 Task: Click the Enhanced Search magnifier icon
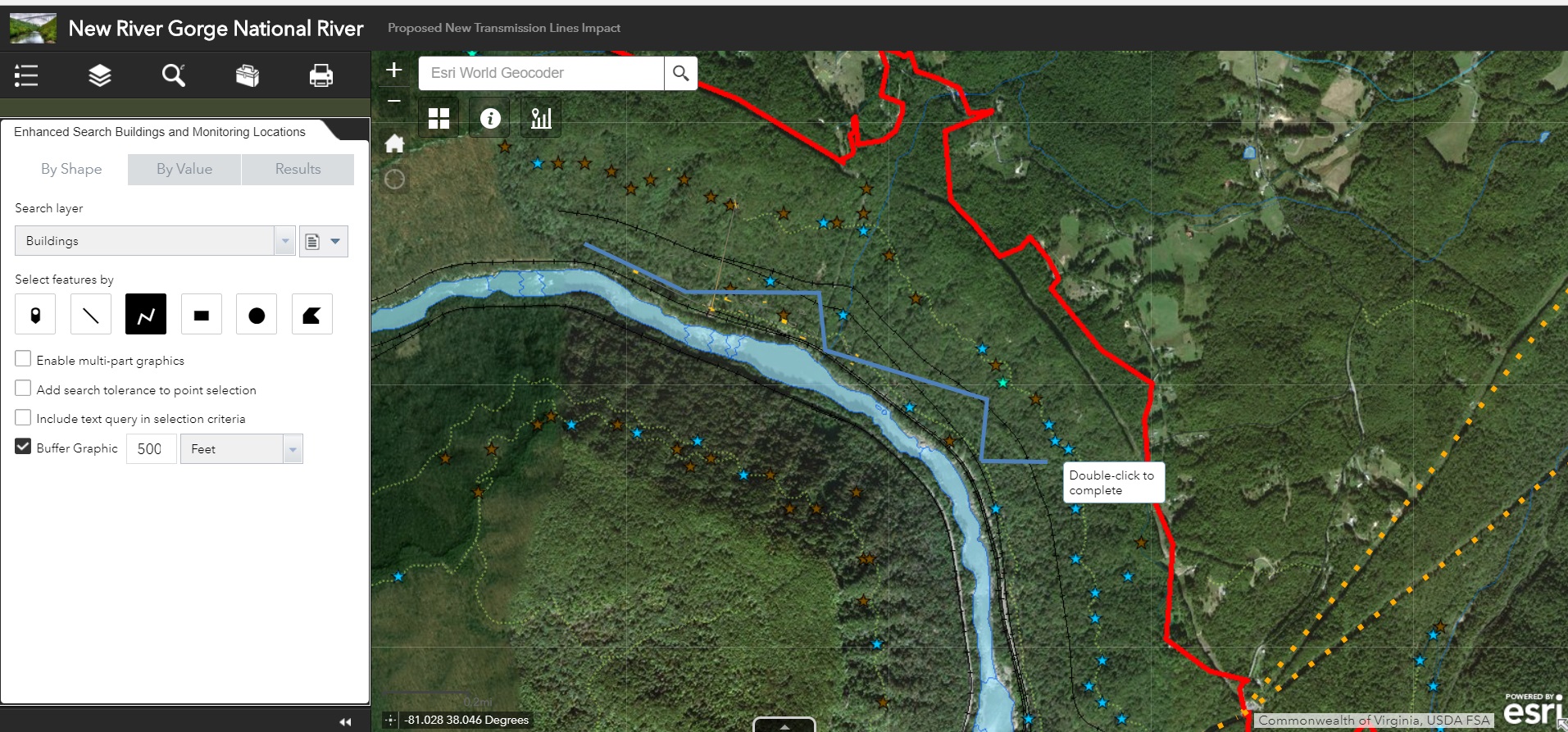(173, 75)
